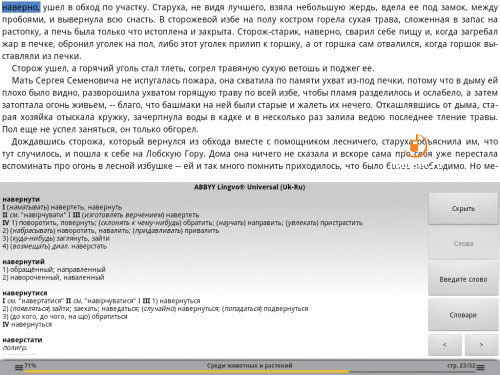500x375 pixels.
Task: Go to next entry with the > button
Action: [481, 345]
